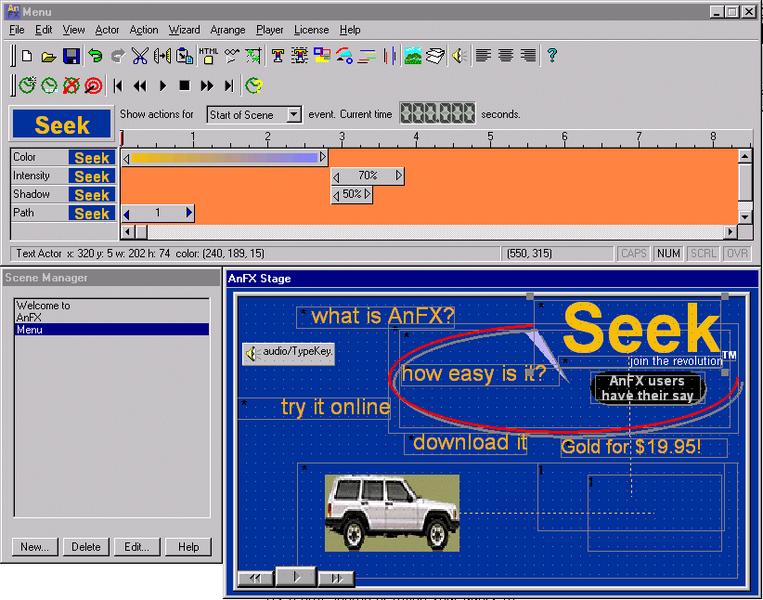Open the Wizard menu
The height and width of the screenshot is (600, 763).
click(184, 30)
